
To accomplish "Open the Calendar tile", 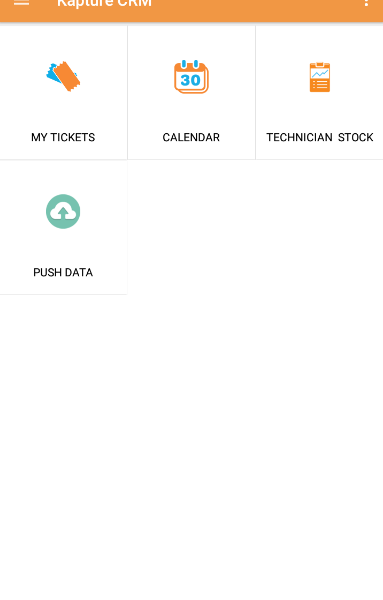I will pyautogui.click(x=191, y=92).
